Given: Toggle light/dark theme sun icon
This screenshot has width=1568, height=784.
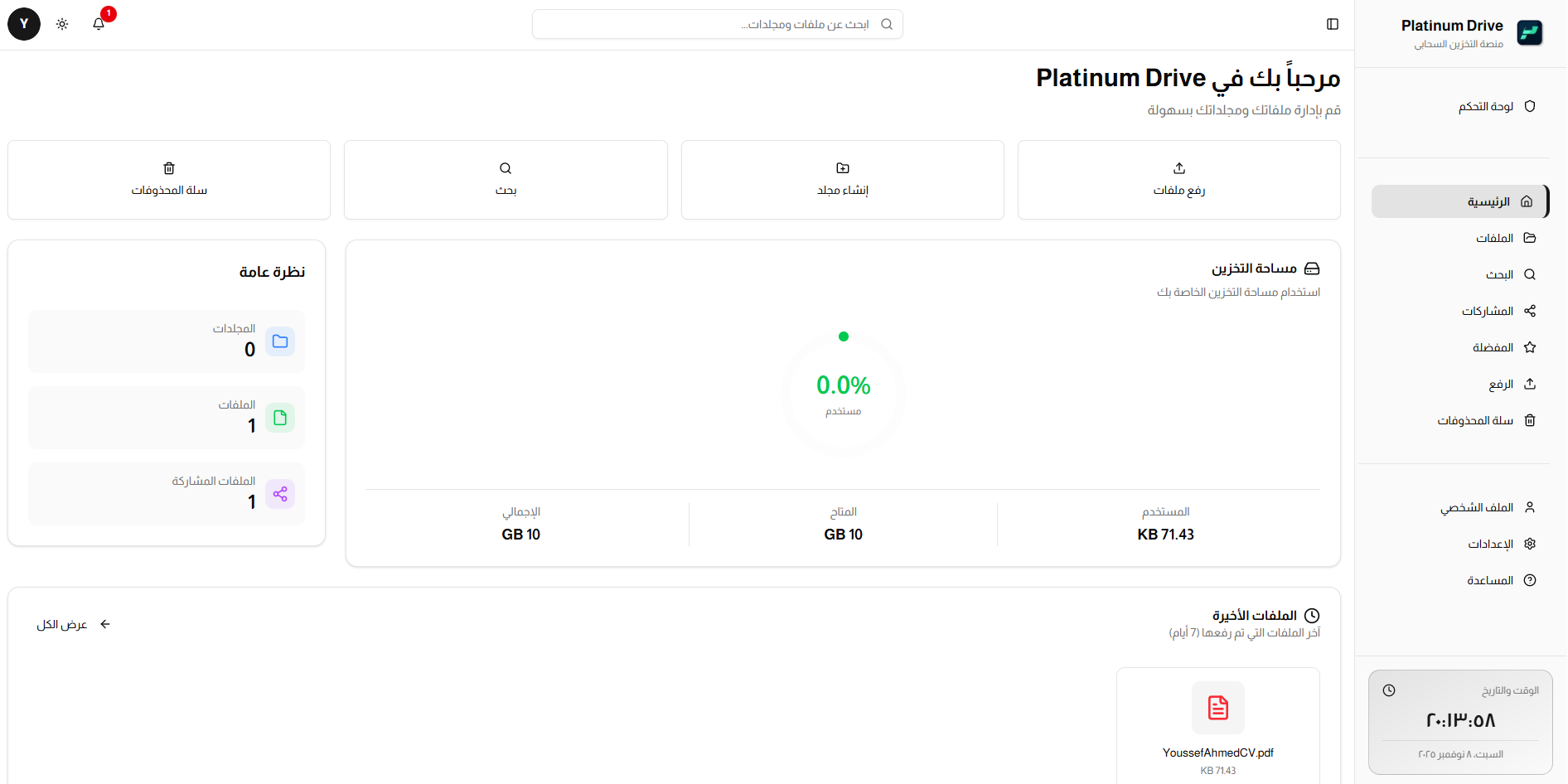Looking at the screenshot, I should (x=62, y=24).
